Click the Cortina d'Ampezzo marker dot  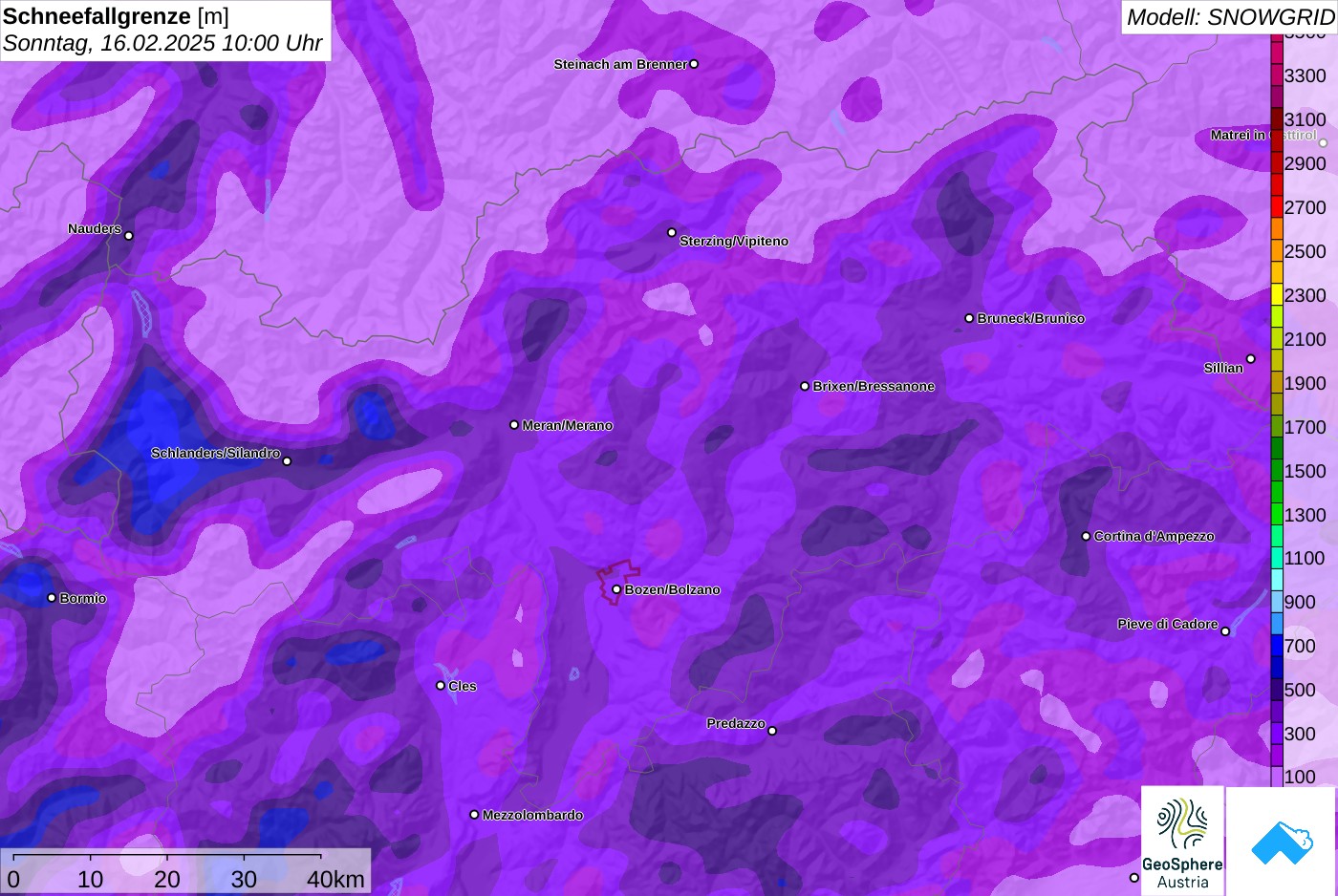1086,536
